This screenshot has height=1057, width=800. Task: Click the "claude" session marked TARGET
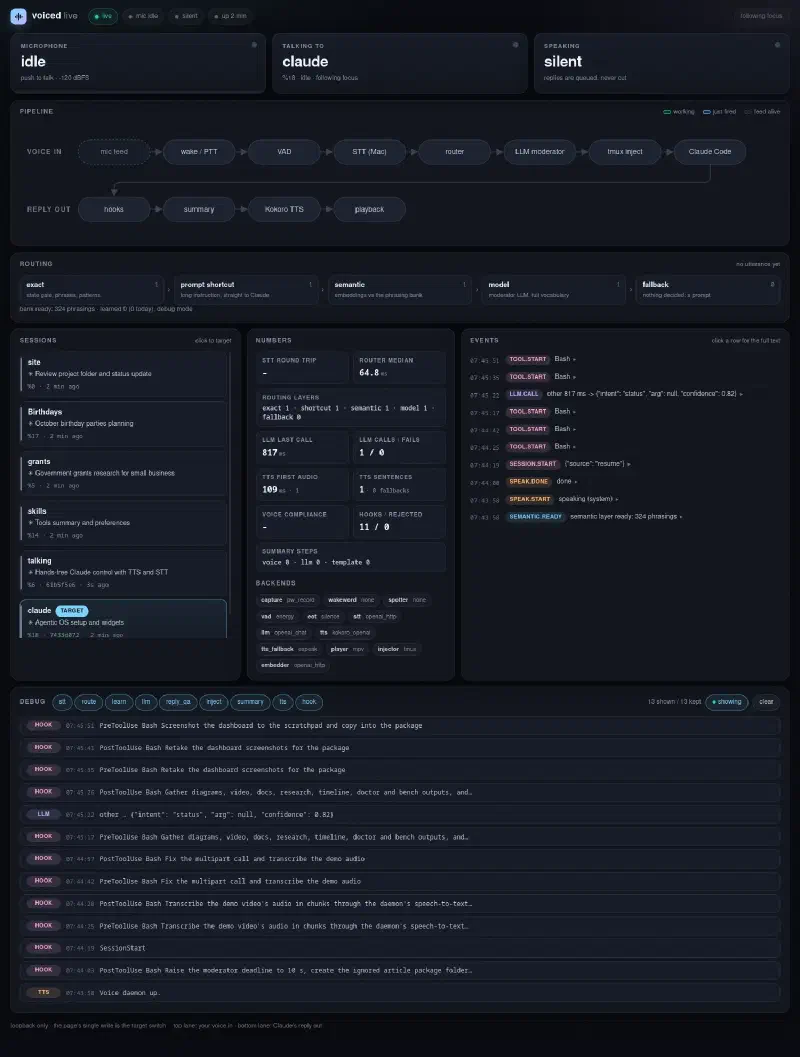[x=123, y=619]
